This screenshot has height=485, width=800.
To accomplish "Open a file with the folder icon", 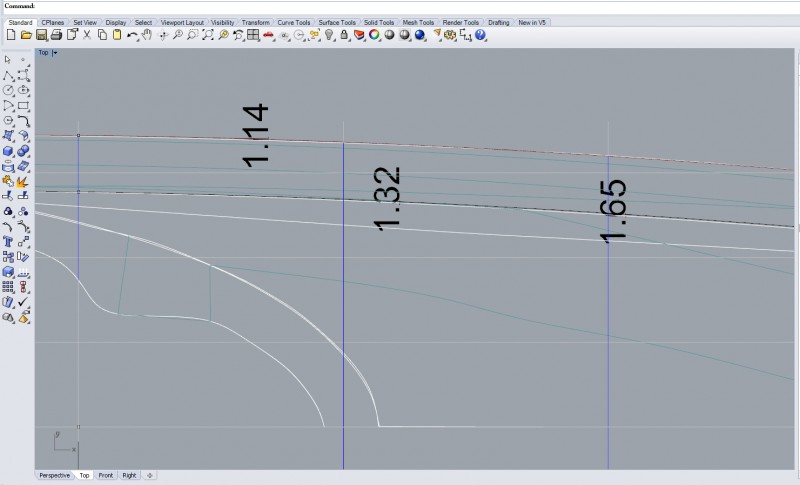I will (x=26, y=35).
